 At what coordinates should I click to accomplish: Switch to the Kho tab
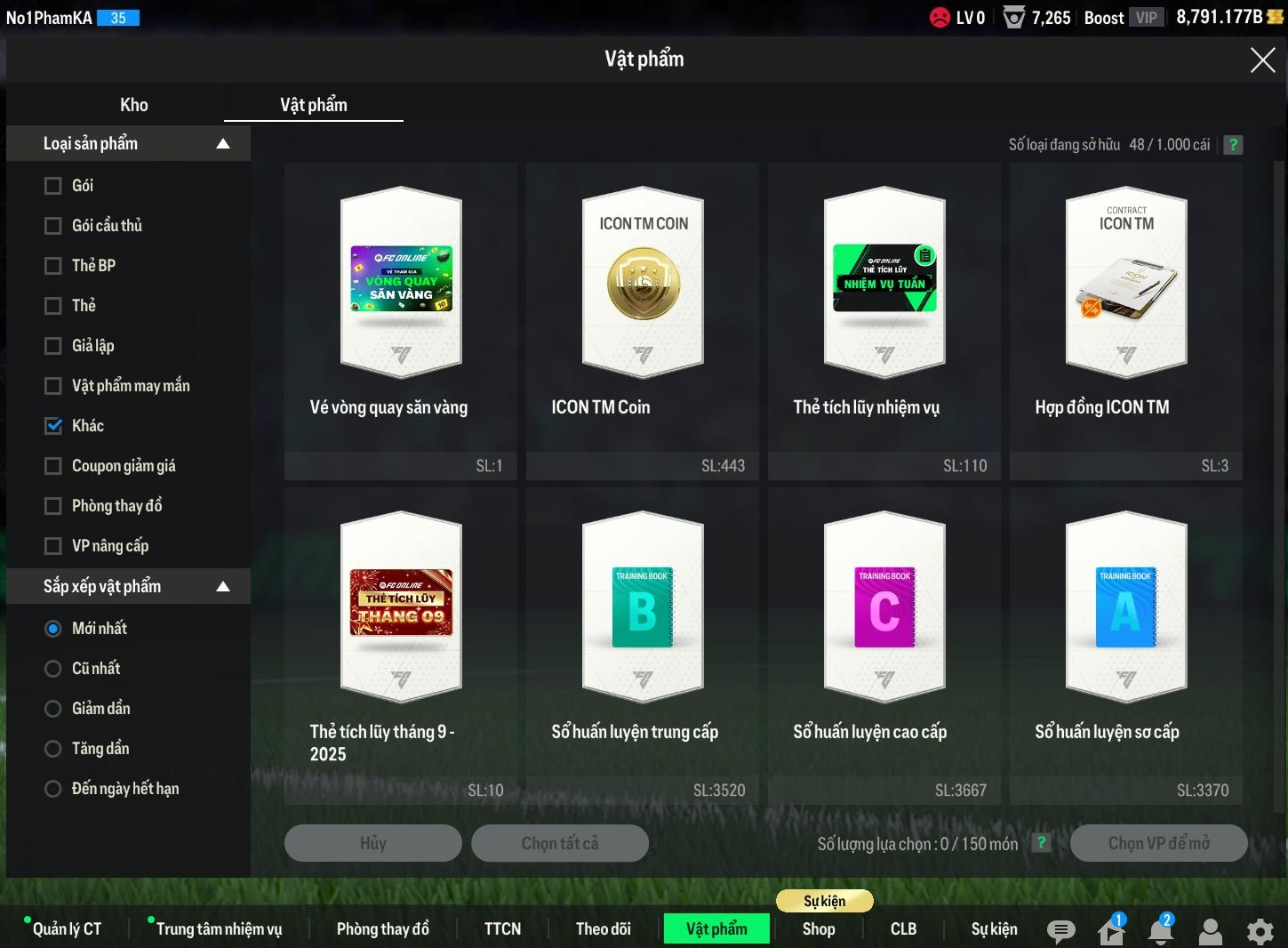pos(133,105)
